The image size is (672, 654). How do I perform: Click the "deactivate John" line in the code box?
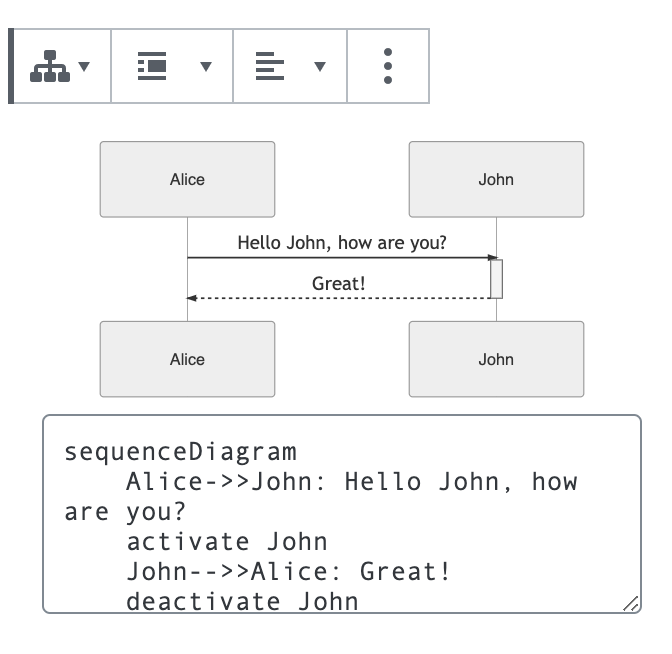(x=242, y=601)
